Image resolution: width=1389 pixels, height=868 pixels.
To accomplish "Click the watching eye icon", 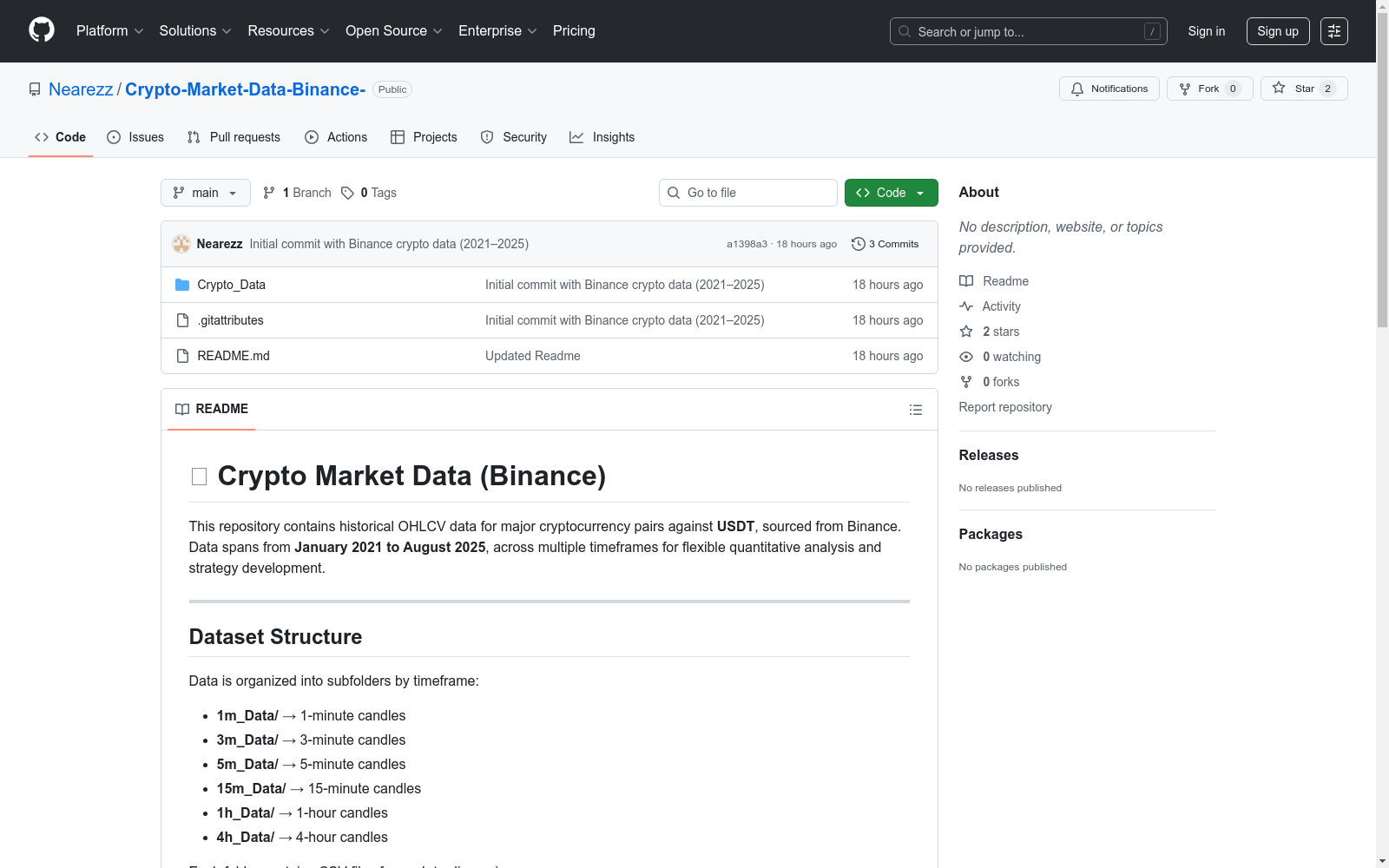I will coord(966,357).
